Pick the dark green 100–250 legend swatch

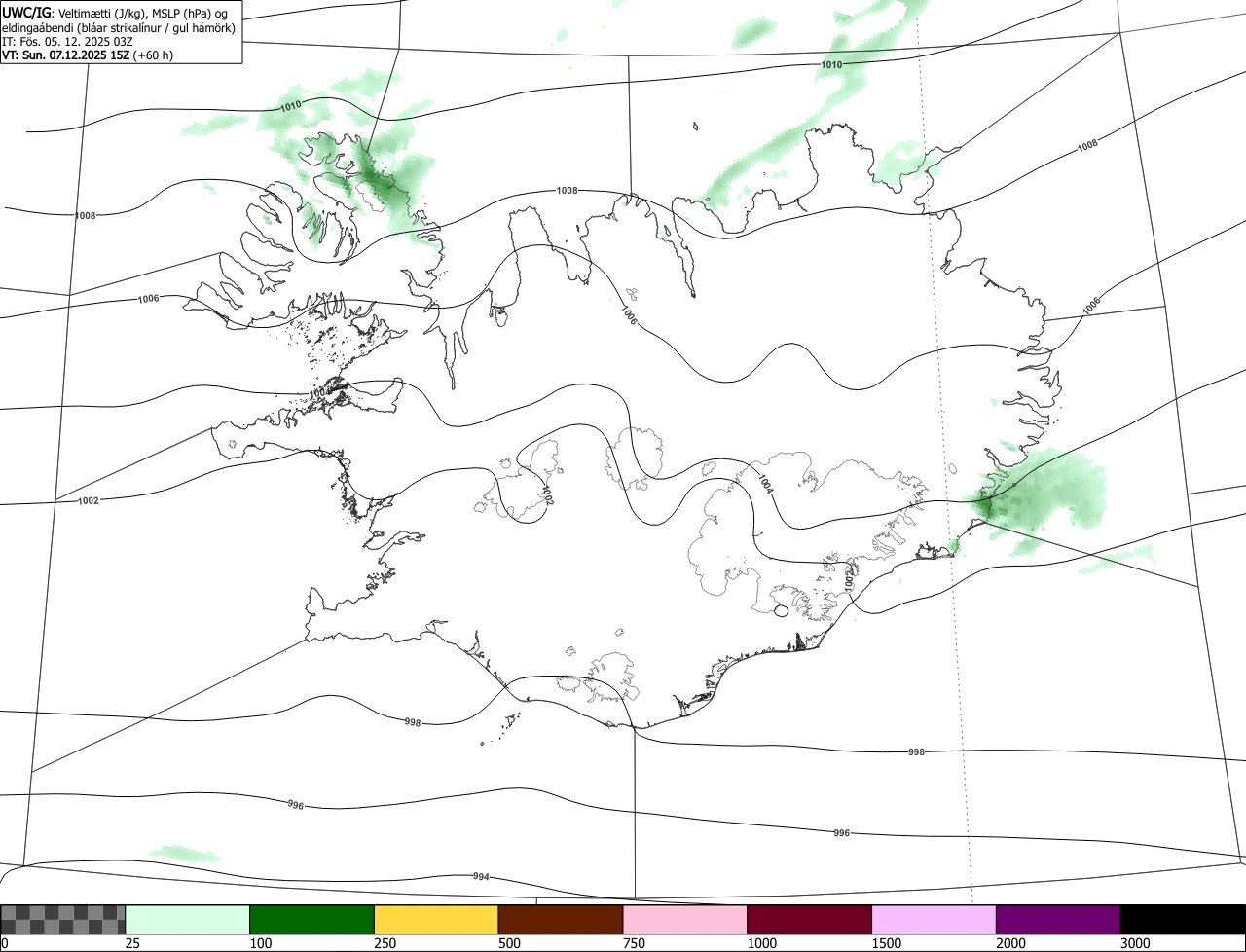tap(312, 919)
